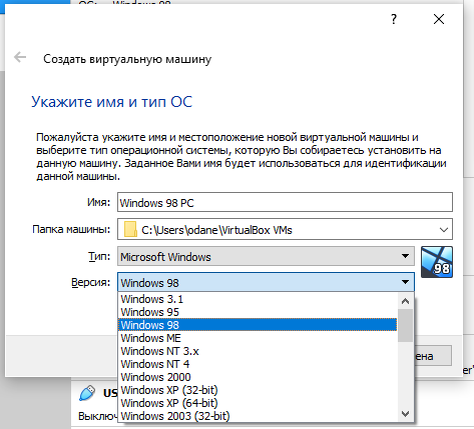Open the Тип dropdown showing Microsoft Windows

[266, 256]
